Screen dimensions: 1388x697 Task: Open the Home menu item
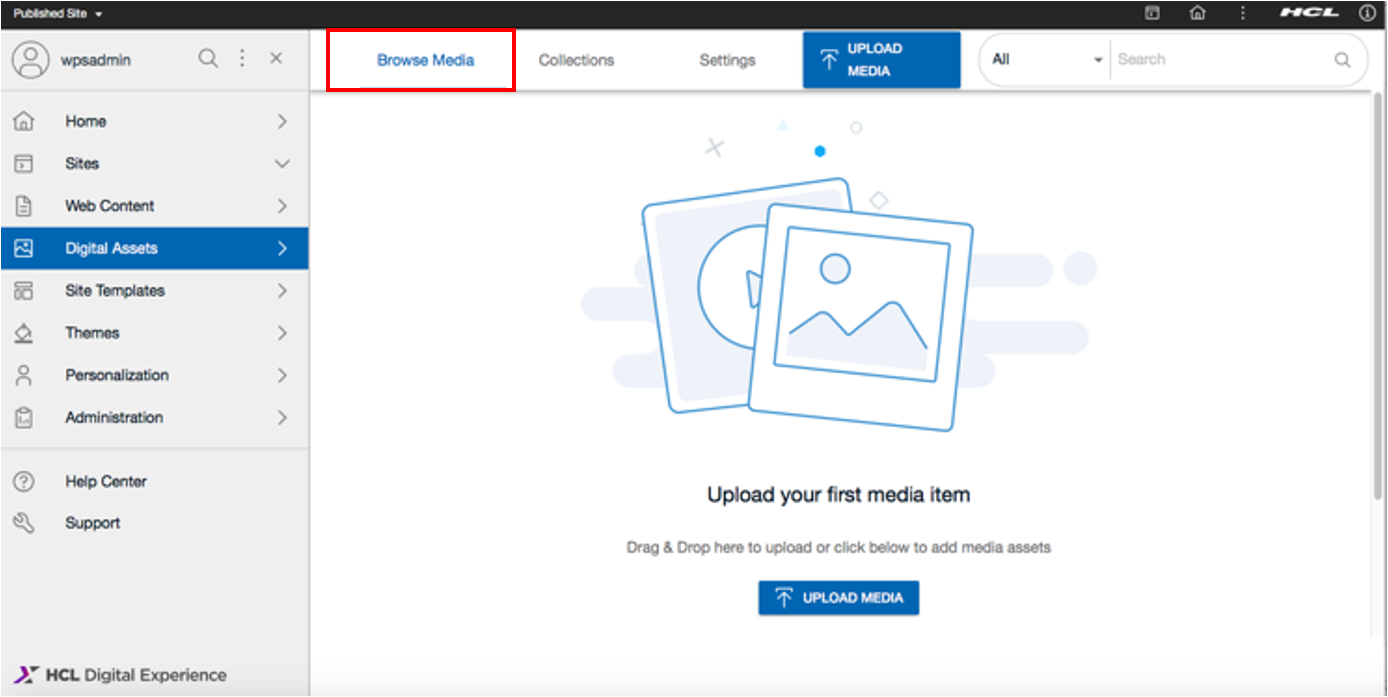pyautogui.click(x=154, y=121)
